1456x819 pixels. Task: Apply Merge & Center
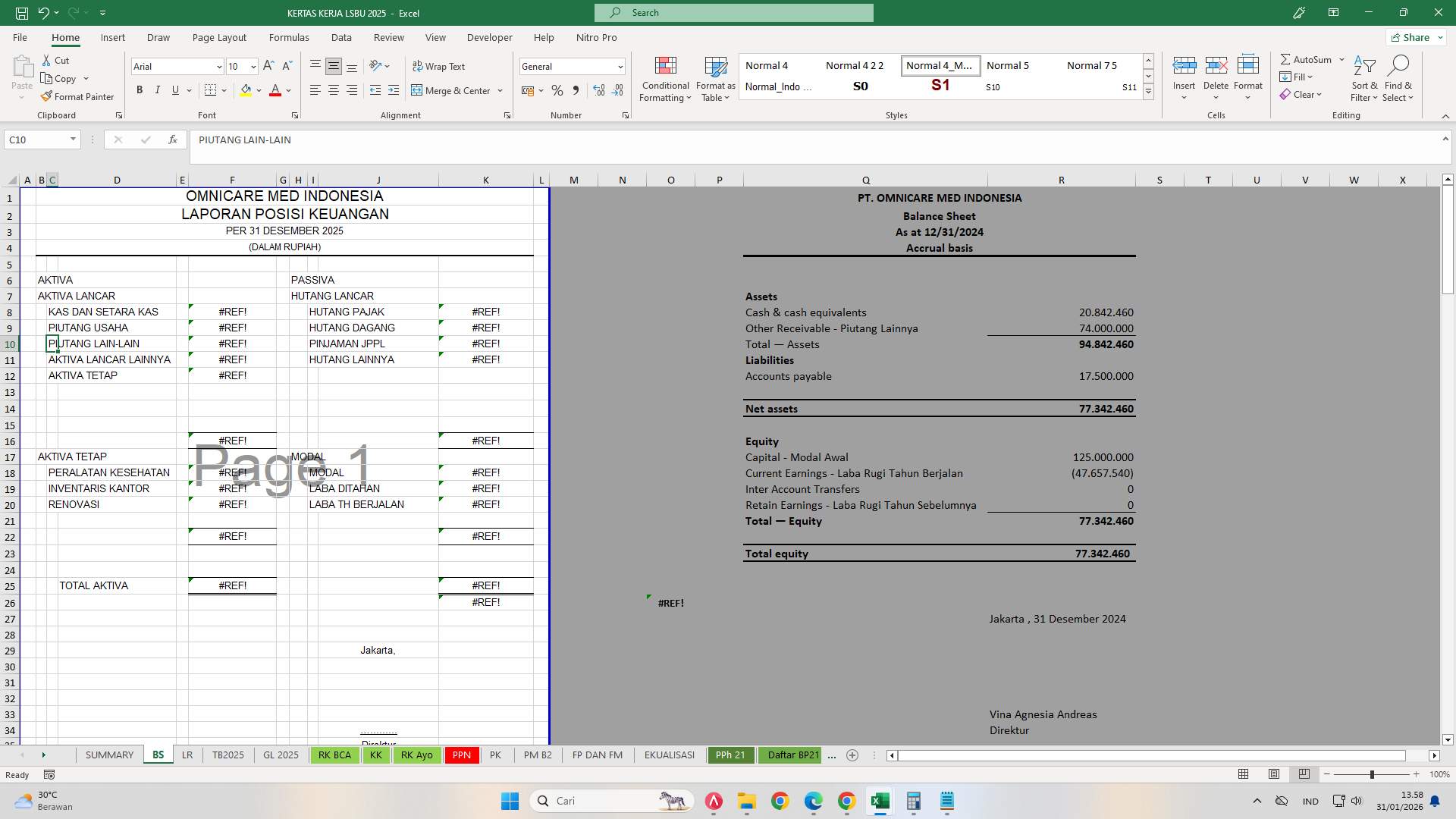453,90
